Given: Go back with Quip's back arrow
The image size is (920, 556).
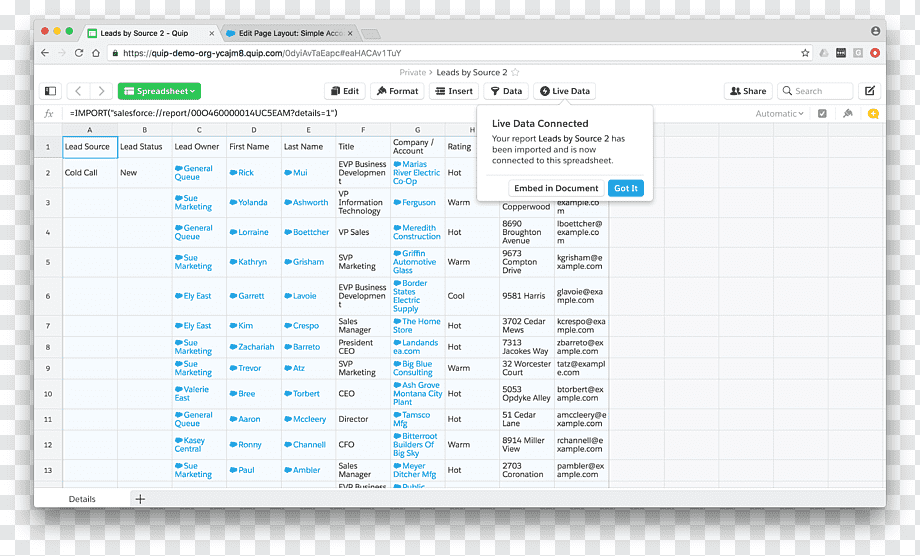Looking at the screenshot, I should click(78, 91).
